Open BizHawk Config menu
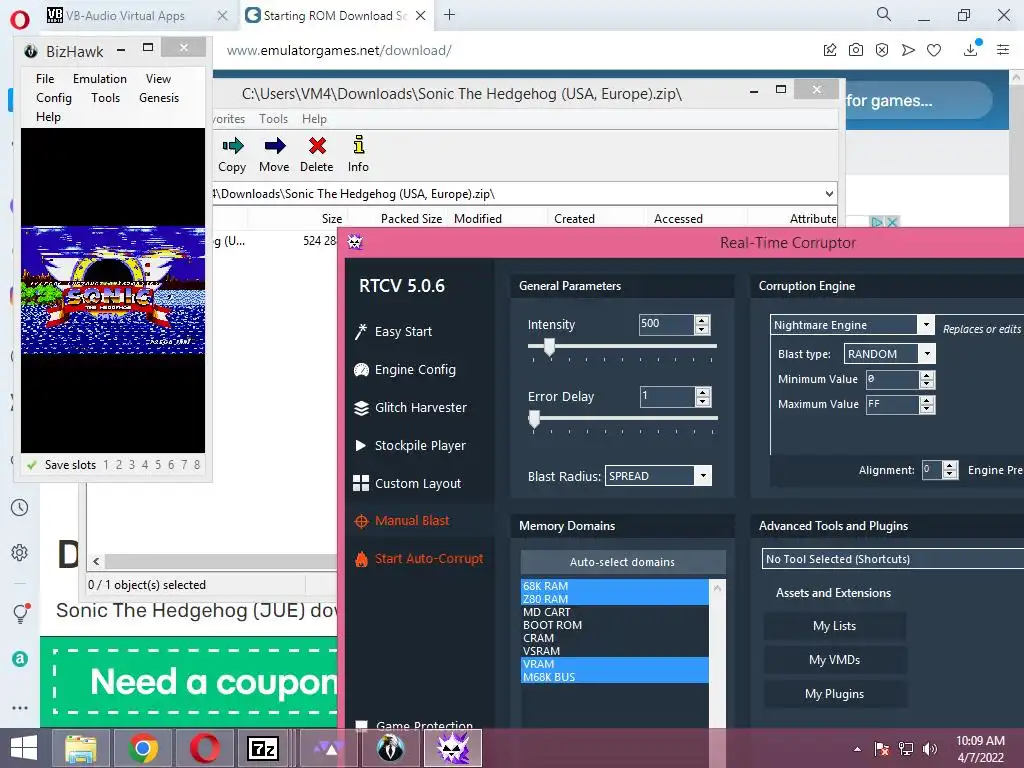This screenshot has width=1024, height=768. coord(54,97)
